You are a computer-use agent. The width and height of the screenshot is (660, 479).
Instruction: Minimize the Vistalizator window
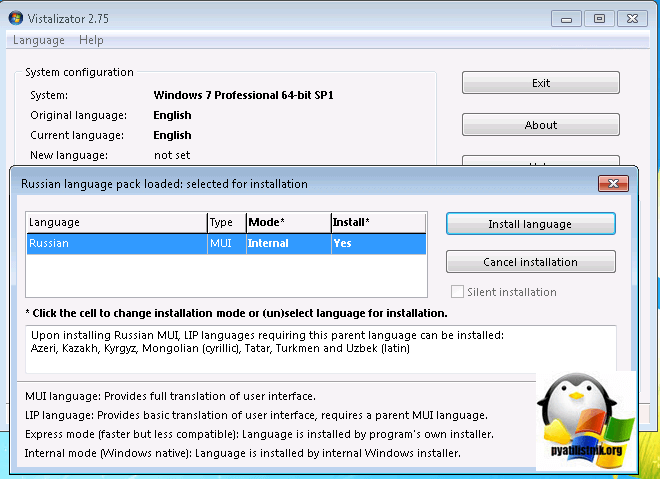[x=567, y=19]
